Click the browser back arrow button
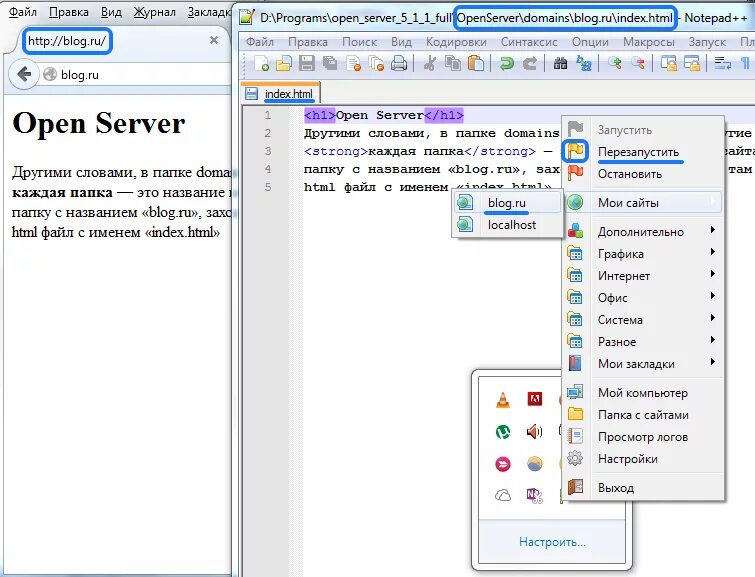Screen dimensions: 755x577 tap(24, 74)
